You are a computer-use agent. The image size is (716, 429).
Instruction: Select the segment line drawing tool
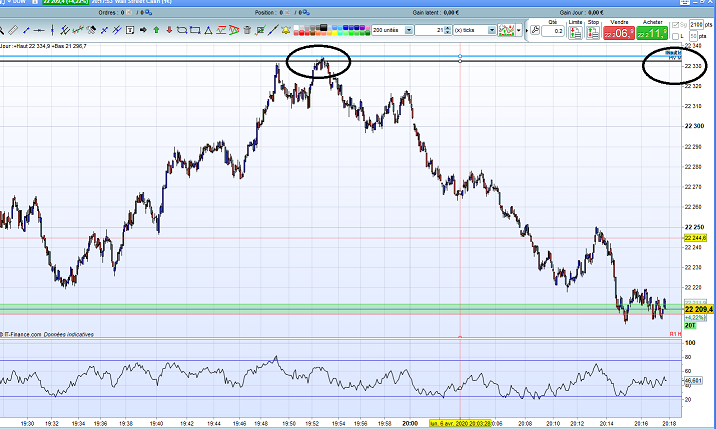[x=26, y=30]
